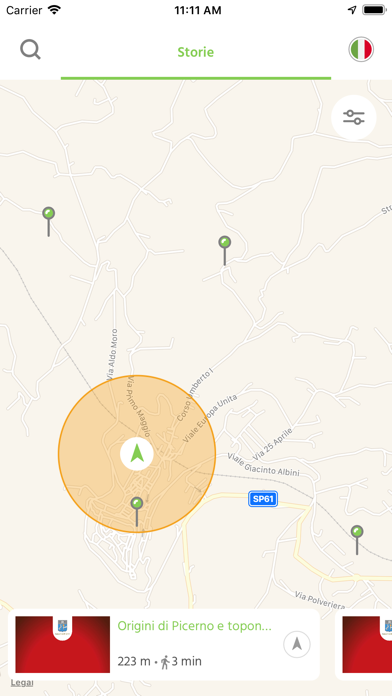Tap the Wi-Fi status icon

pyautogui.click(x=55, y=10)
